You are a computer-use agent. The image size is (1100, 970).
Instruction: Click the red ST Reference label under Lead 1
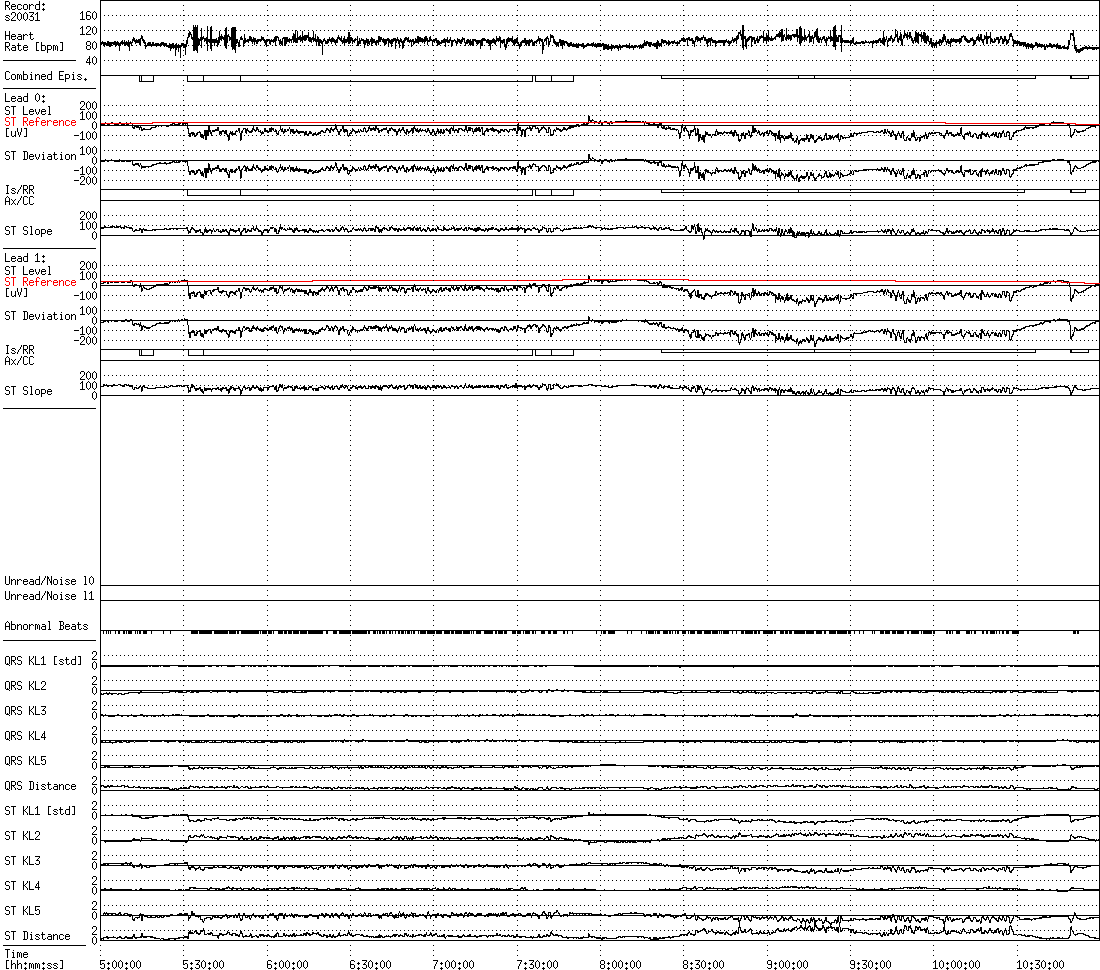pos(40,282)
